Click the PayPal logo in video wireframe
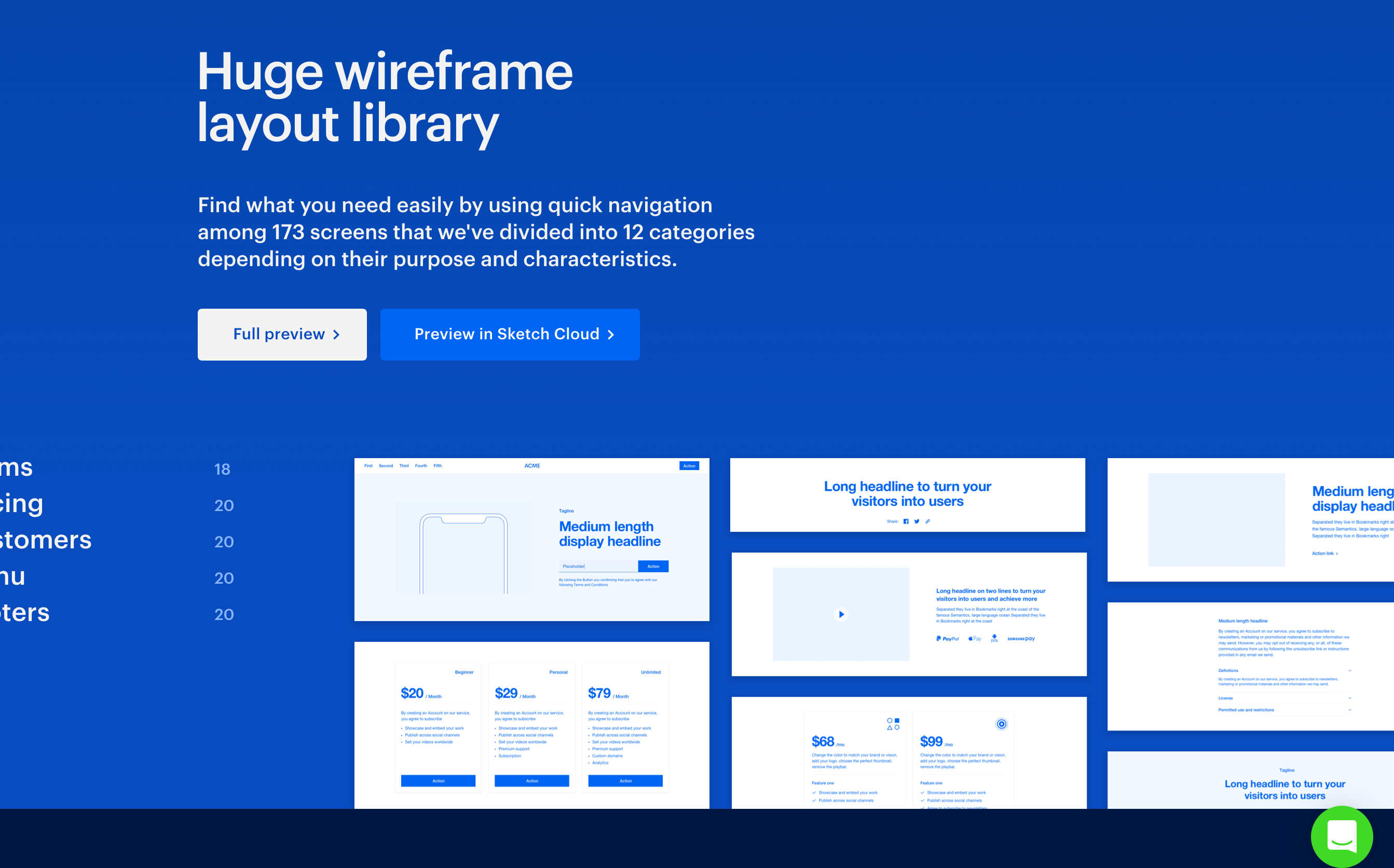The width and height of the screenshot is (1394, 868). (x=948, y=638)
